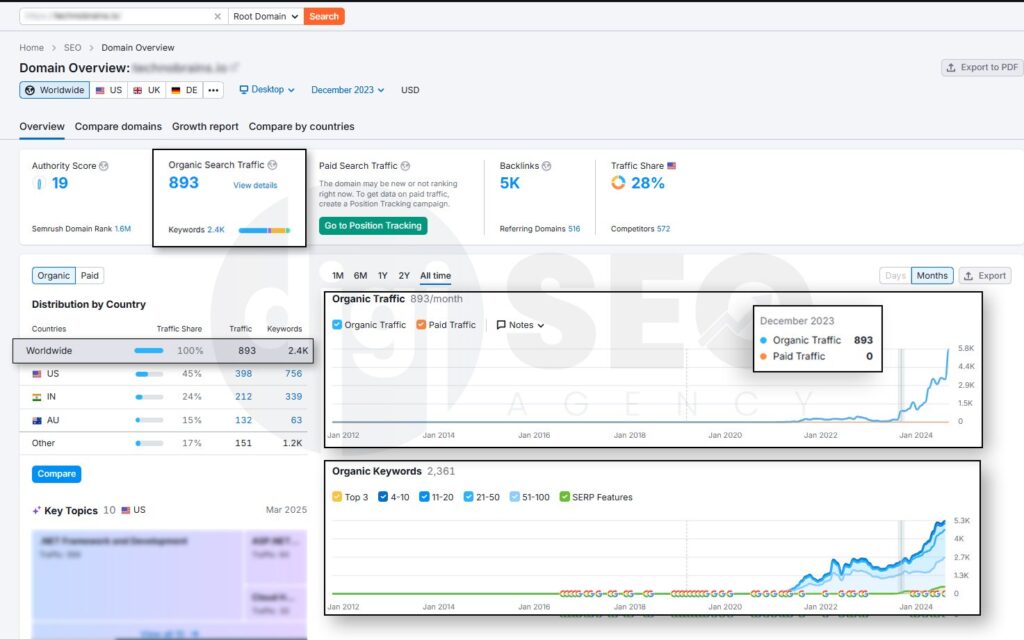Toggle the Organic Traffic checkbox
Screen dimensions: 1024x640
337,325
